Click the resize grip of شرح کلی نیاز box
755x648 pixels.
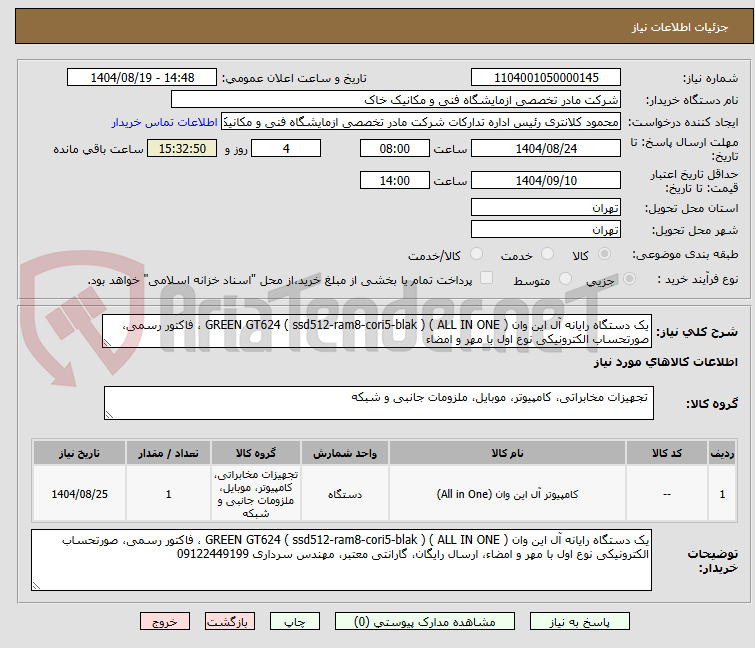[107, 343]
